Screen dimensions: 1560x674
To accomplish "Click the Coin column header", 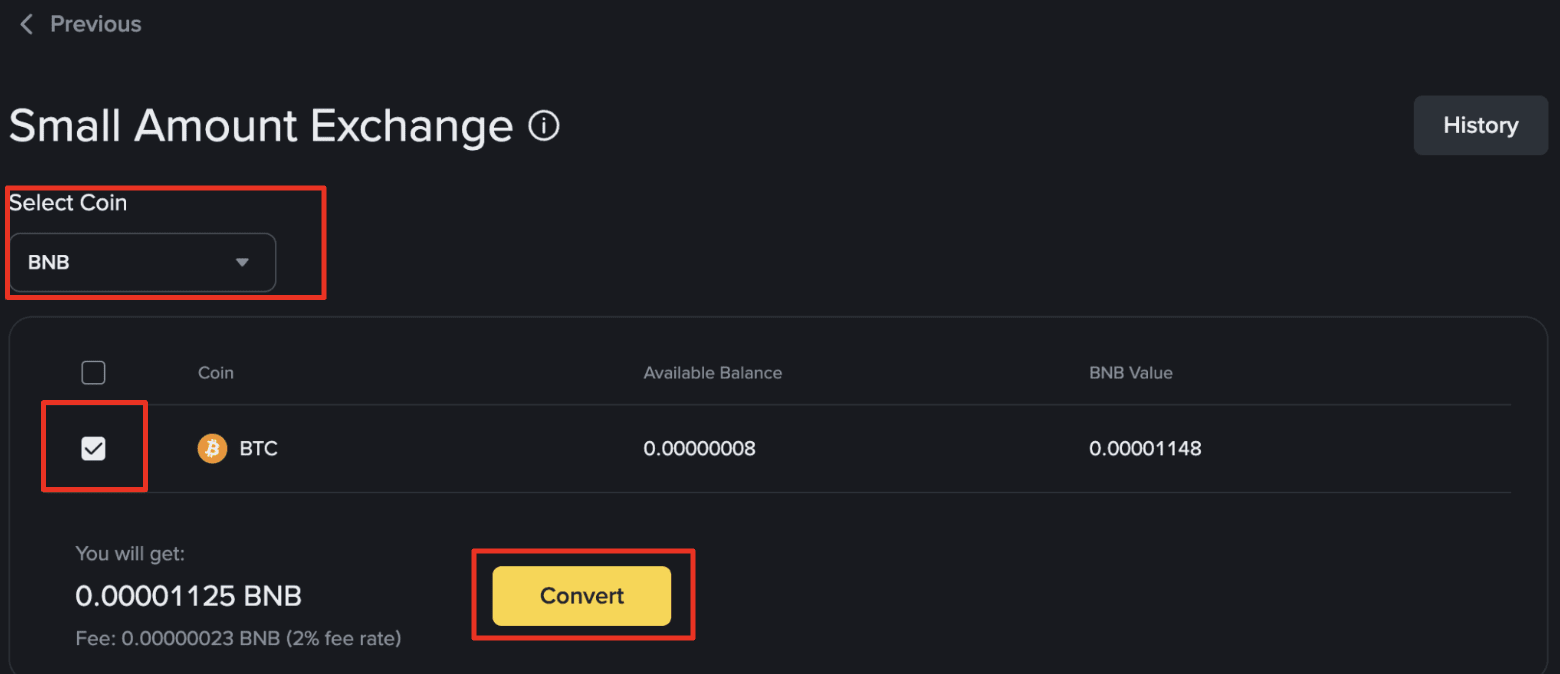I will pos(215,373).
